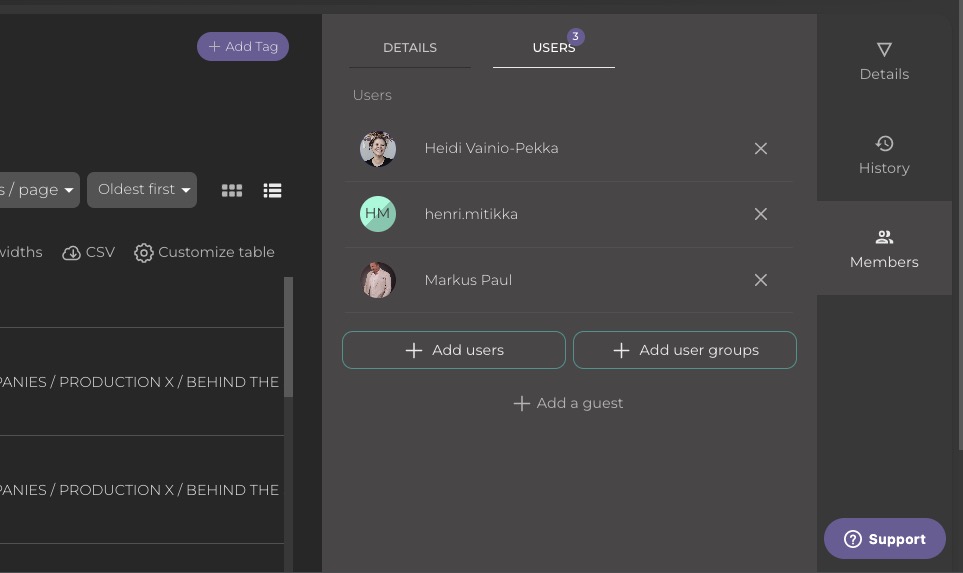Open the History sidebar panel
Viewport: 963px width, 573px height.
[884, 155]
